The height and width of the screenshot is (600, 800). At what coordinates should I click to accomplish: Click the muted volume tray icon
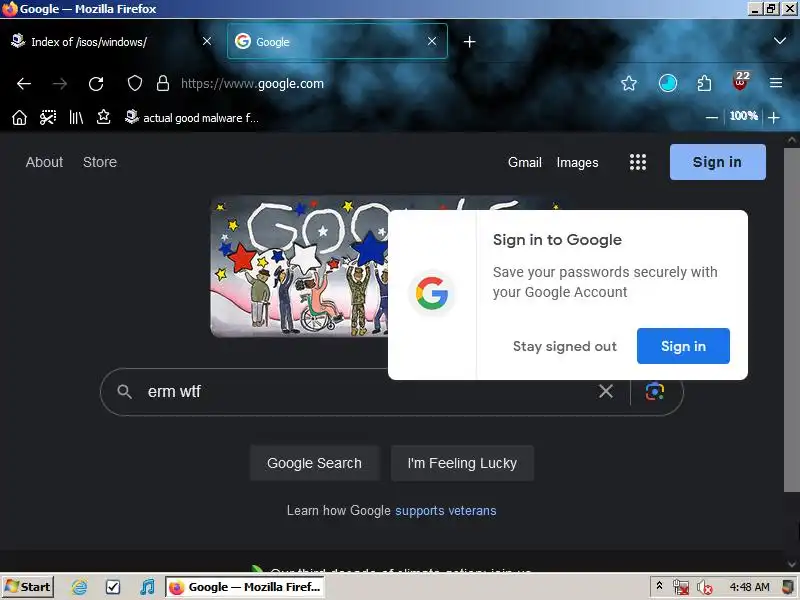(705, 588)
